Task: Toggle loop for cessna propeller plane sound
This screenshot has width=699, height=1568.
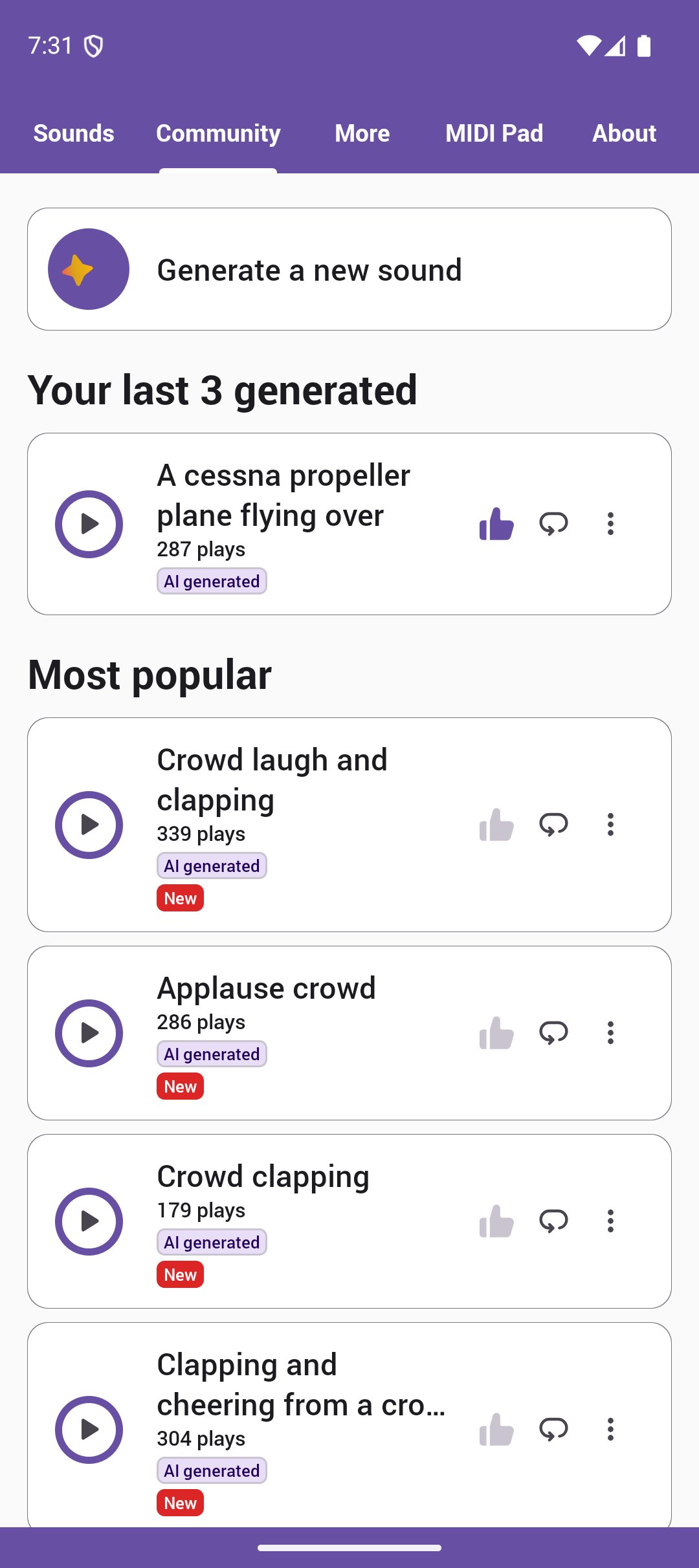Action: [x=553, y=523]
